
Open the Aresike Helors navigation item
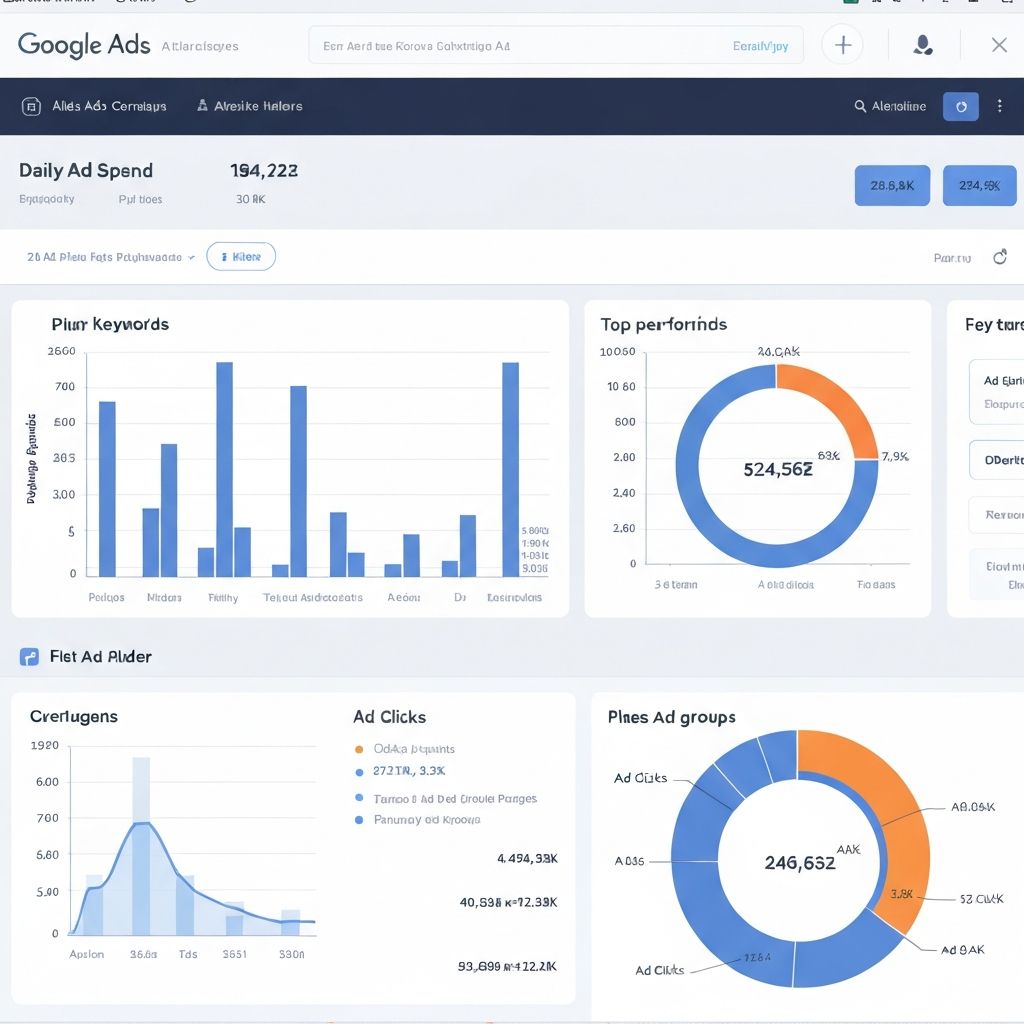pos(250,106)
